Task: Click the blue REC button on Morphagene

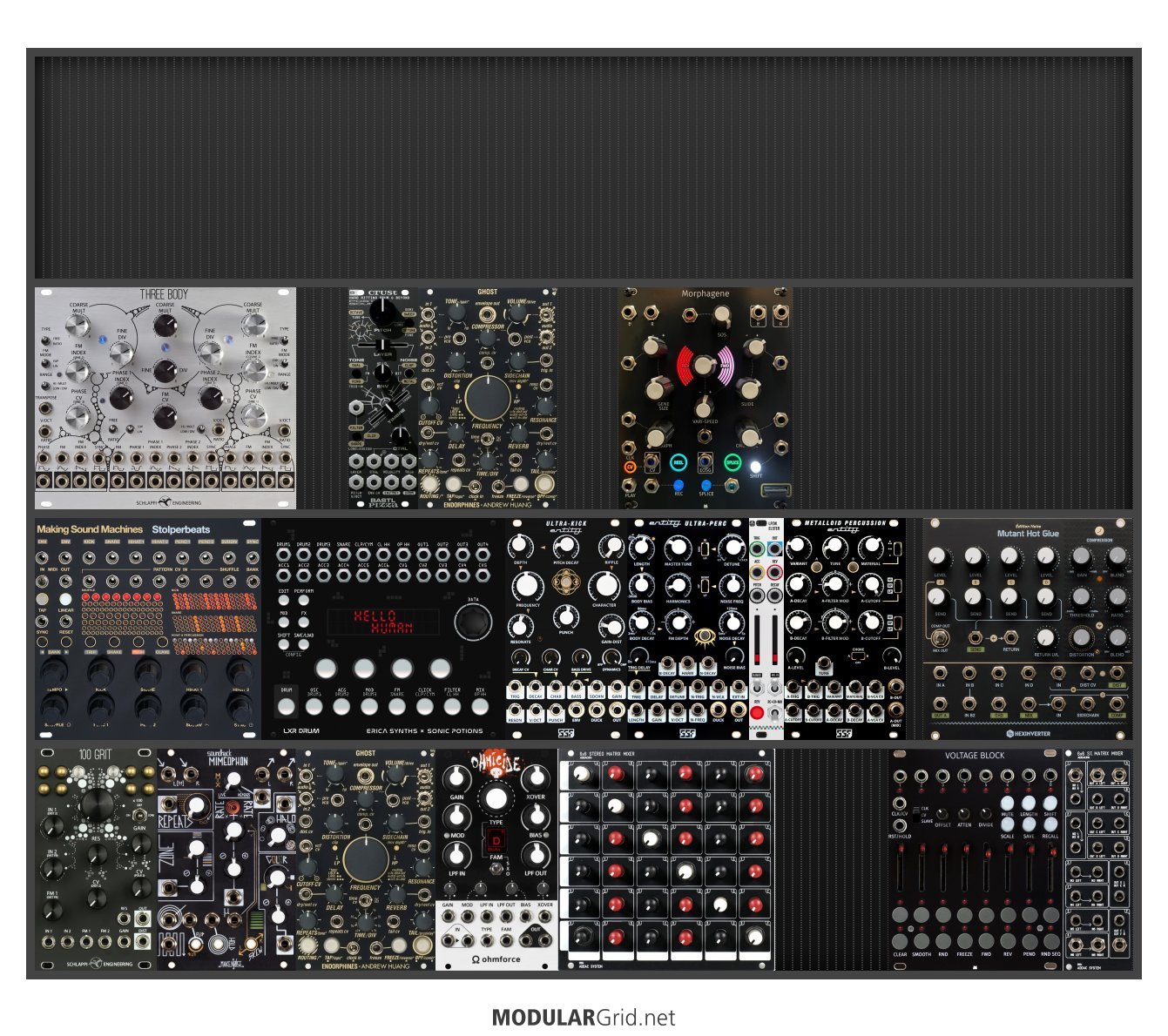Action: [679, 483]
